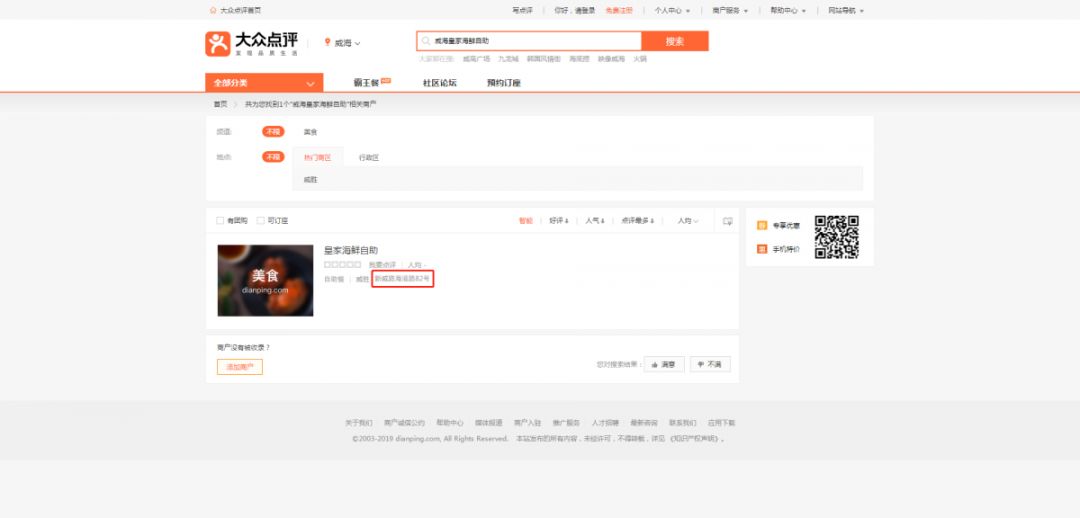Screen dimensions: 1080x518
Task: Click the QR code image in sidebar
Action: coord(836,237)
